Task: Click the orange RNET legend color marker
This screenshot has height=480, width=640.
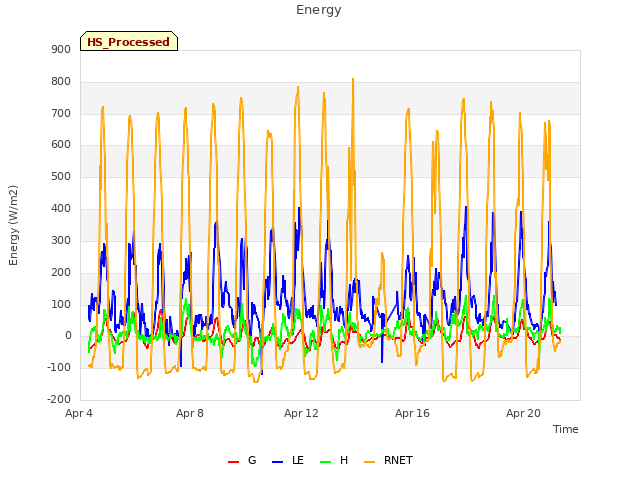Action: tap(369, 462)
